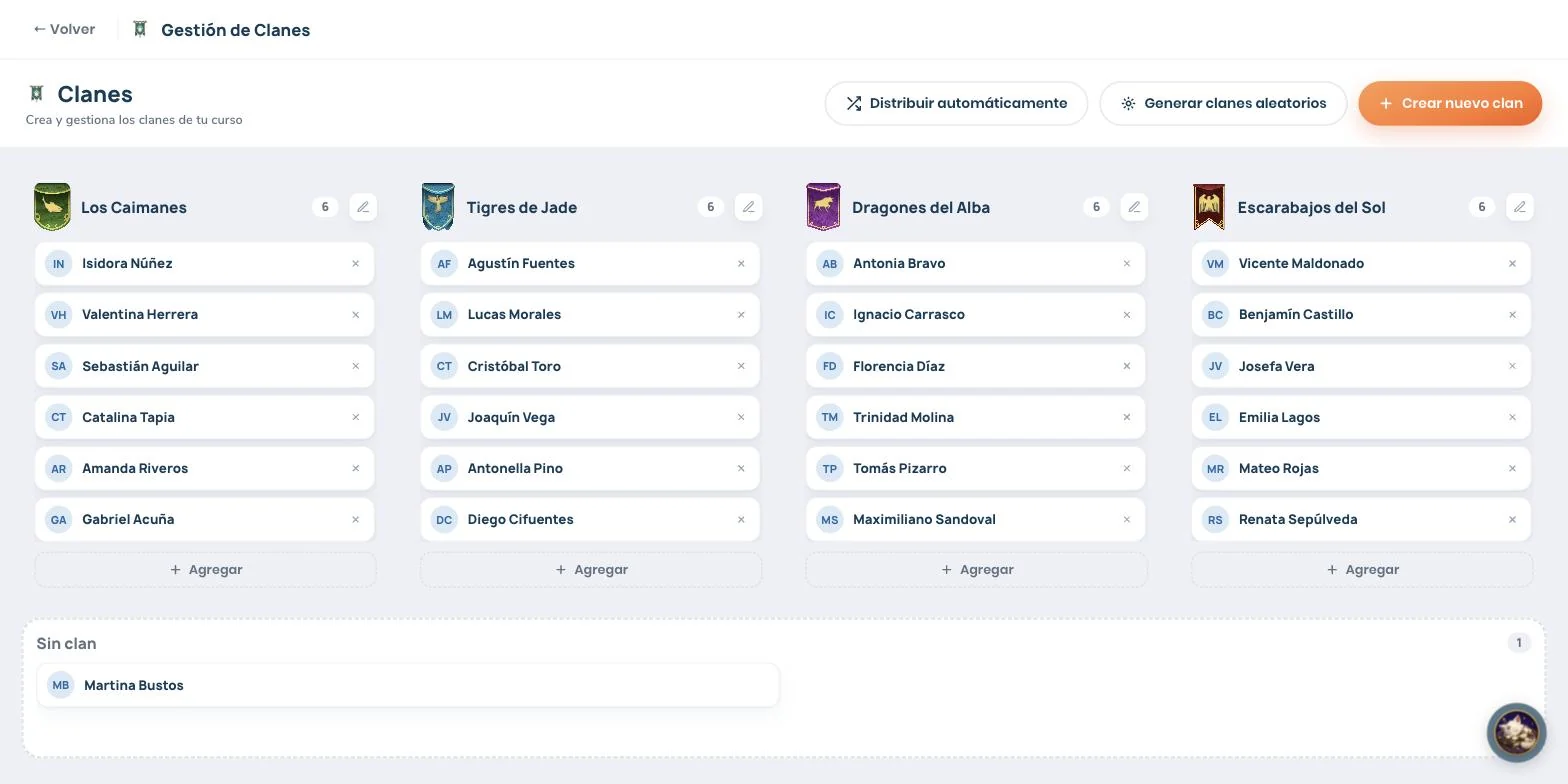Select Sebastián Aguilar's member card
This screenshot has height=784, width=1568.
pyautogui.click(x=205, y=366)
